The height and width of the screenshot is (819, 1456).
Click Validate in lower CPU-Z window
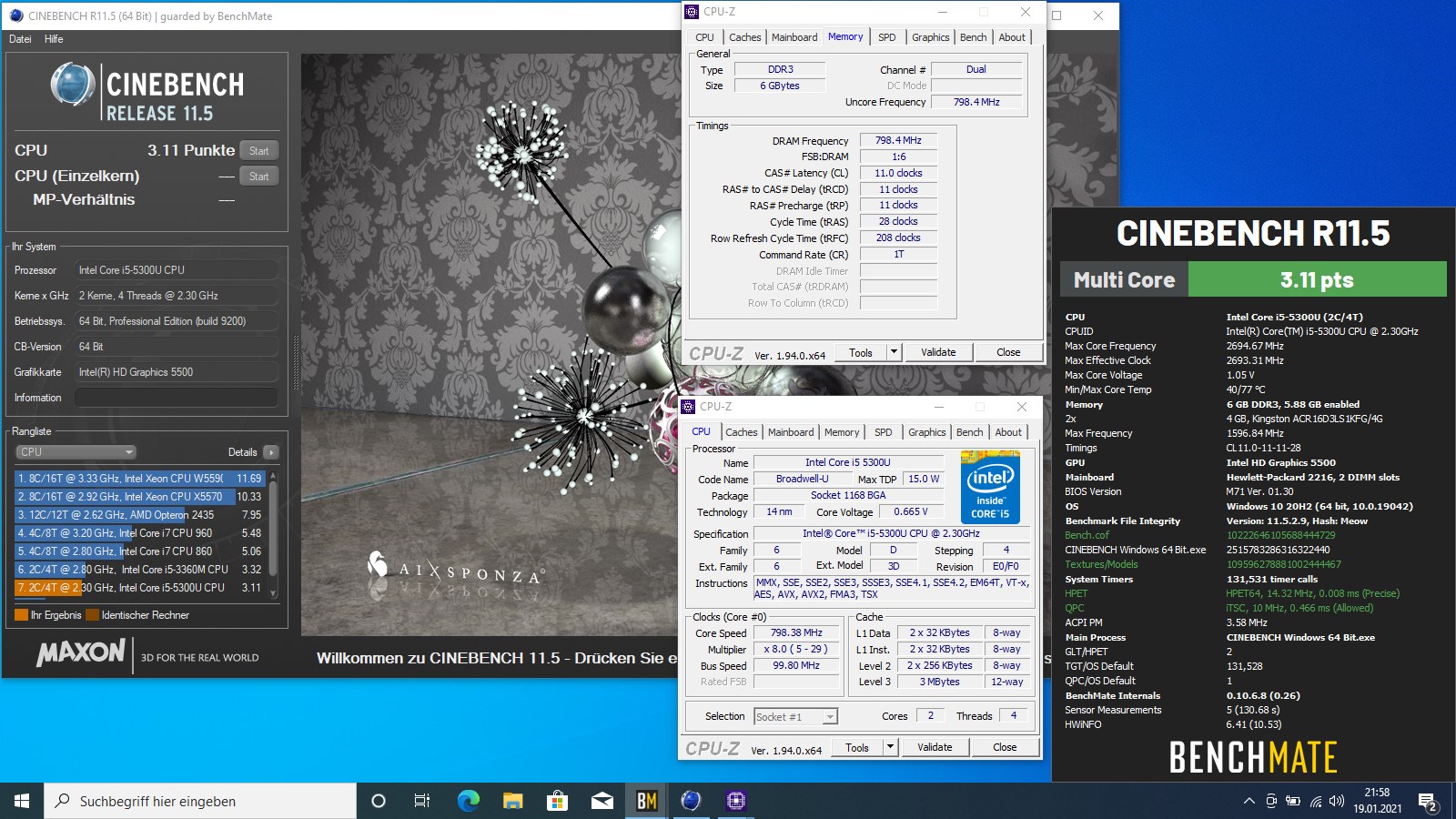[935, 748]
